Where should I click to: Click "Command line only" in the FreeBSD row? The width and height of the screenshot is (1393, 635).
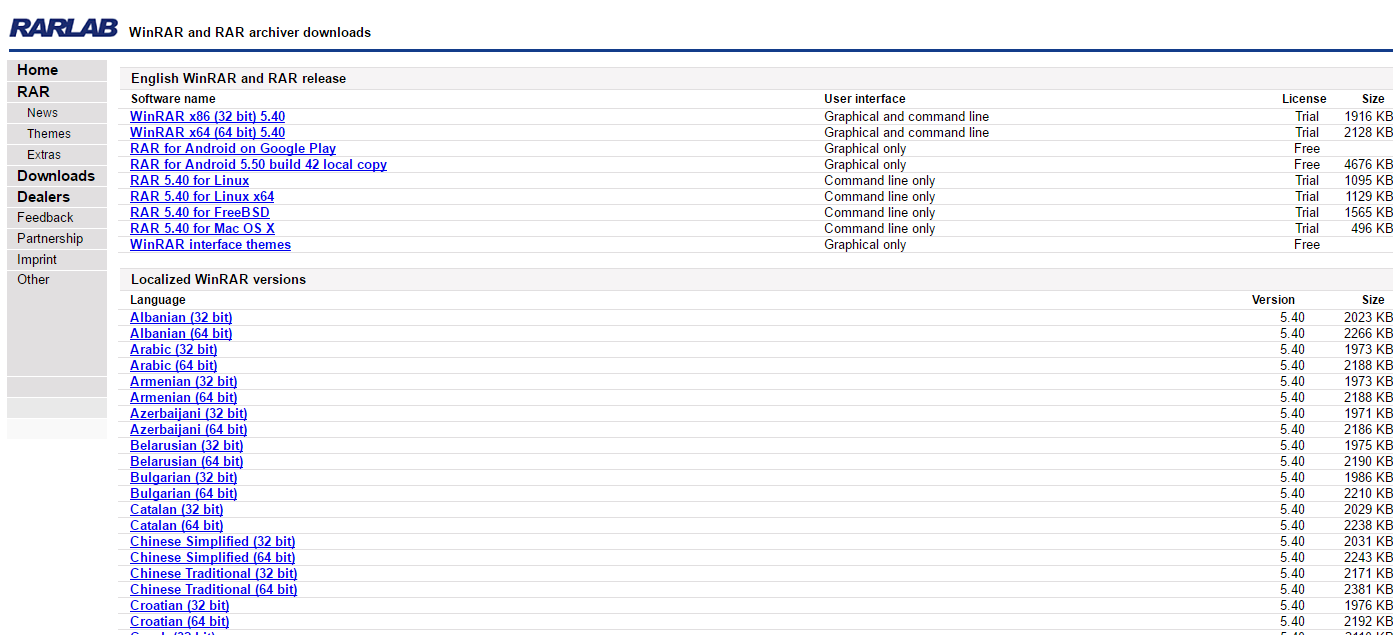coord(880,213)
